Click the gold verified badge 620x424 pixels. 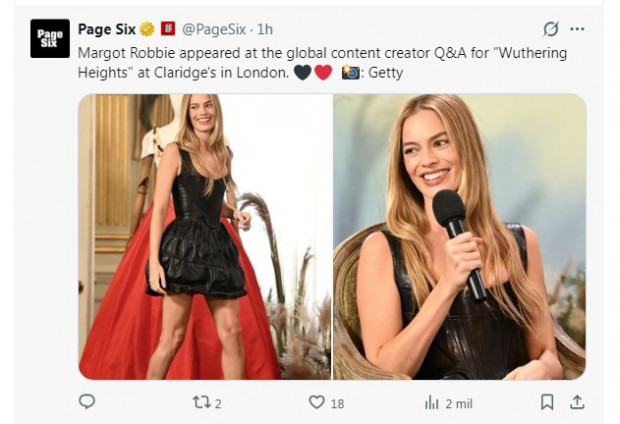(146, 29)
